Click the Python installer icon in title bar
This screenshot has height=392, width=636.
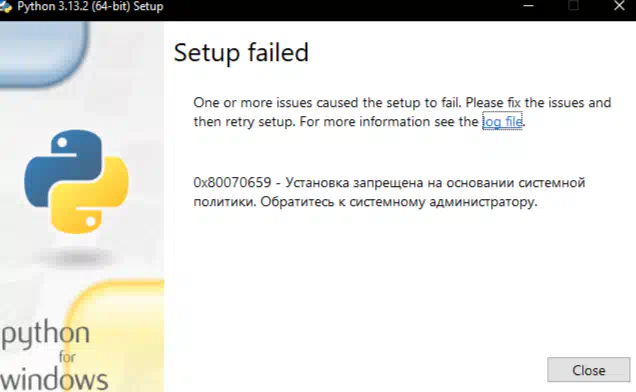pos(6,6)
